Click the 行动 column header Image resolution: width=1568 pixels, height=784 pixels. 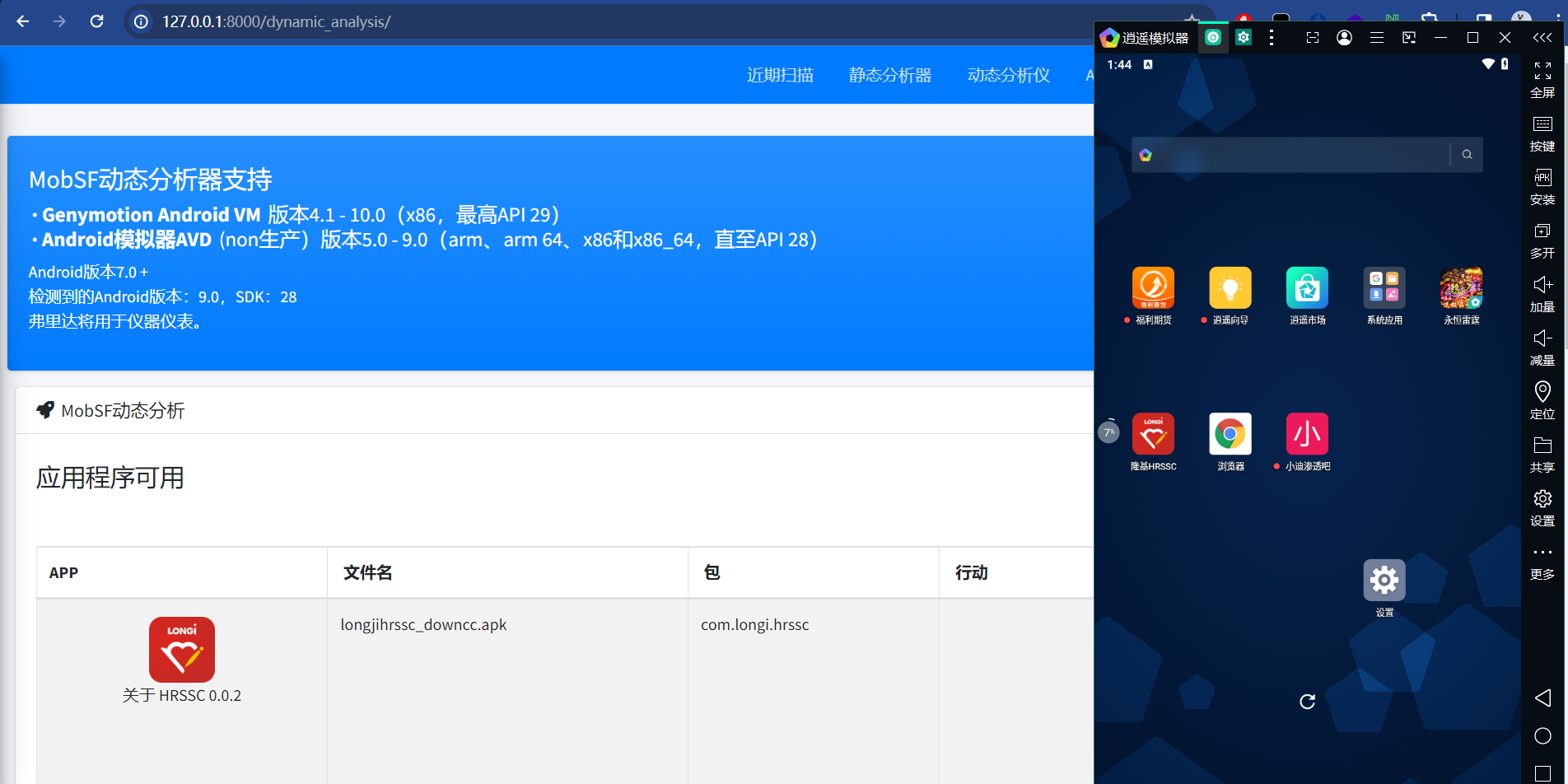tap(971, 573)
